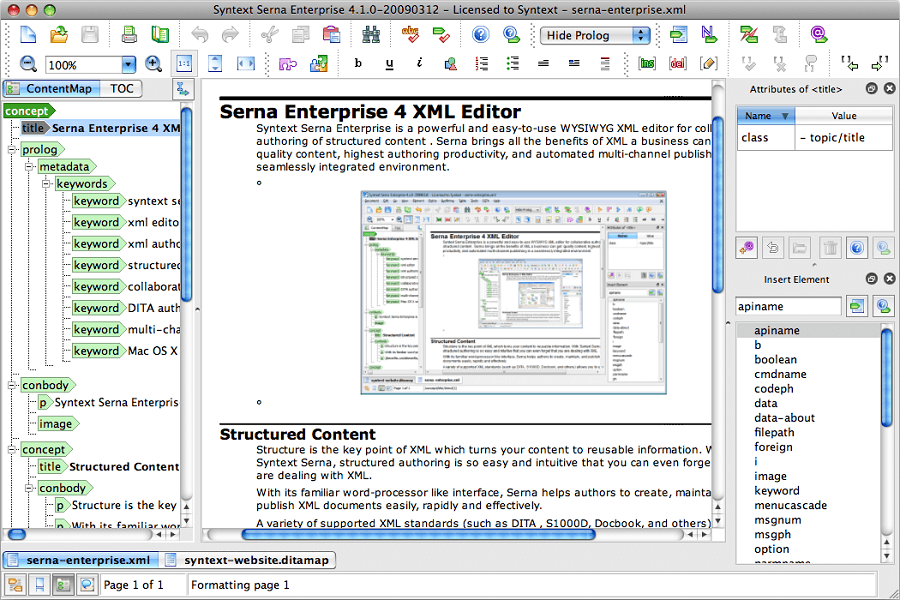
Task: Click the zoom in magnifier
Action: [x=153, y=64]
